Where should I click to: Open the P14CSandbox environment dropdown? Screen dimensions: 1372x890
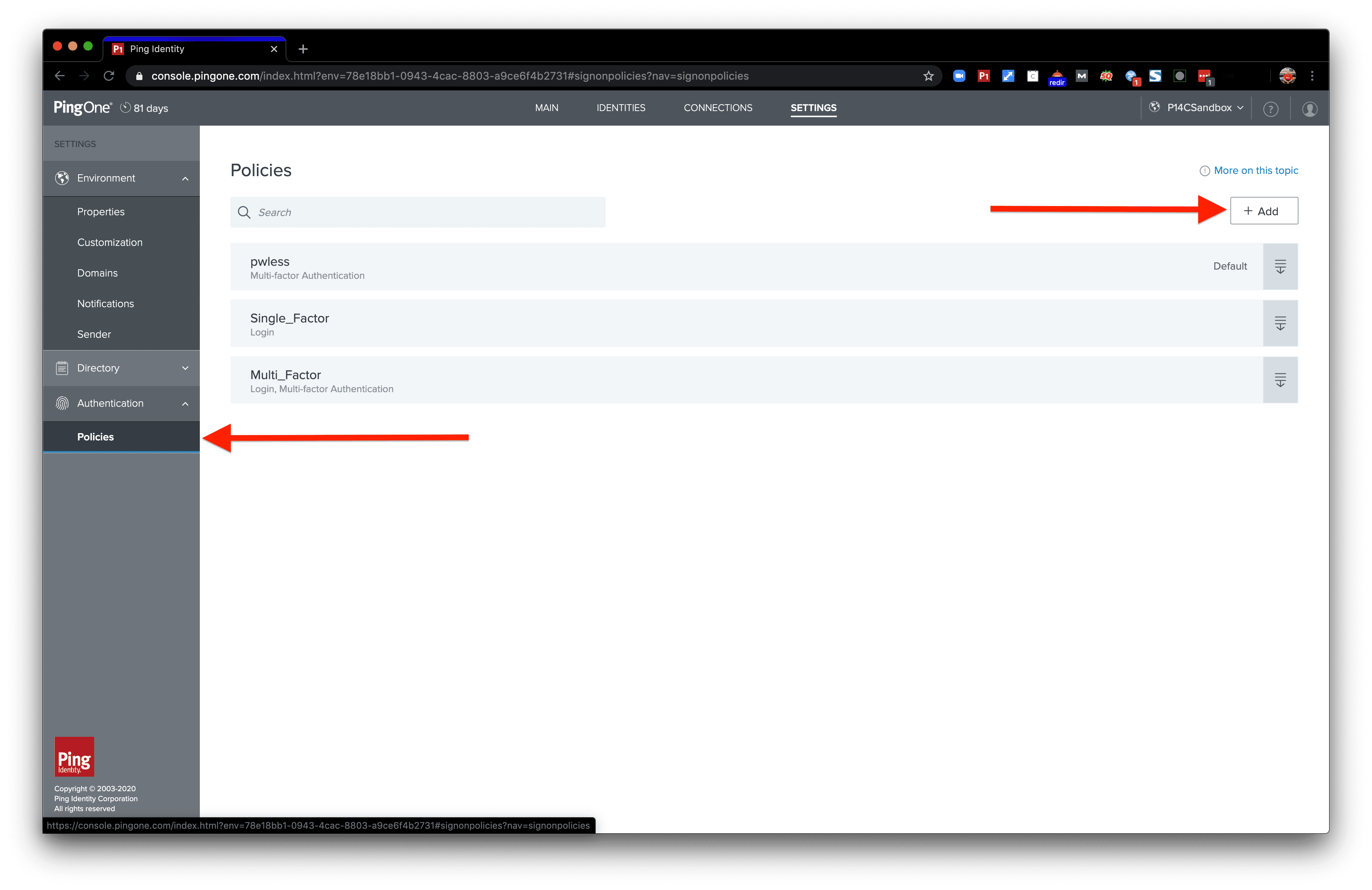click(1197, 108)
